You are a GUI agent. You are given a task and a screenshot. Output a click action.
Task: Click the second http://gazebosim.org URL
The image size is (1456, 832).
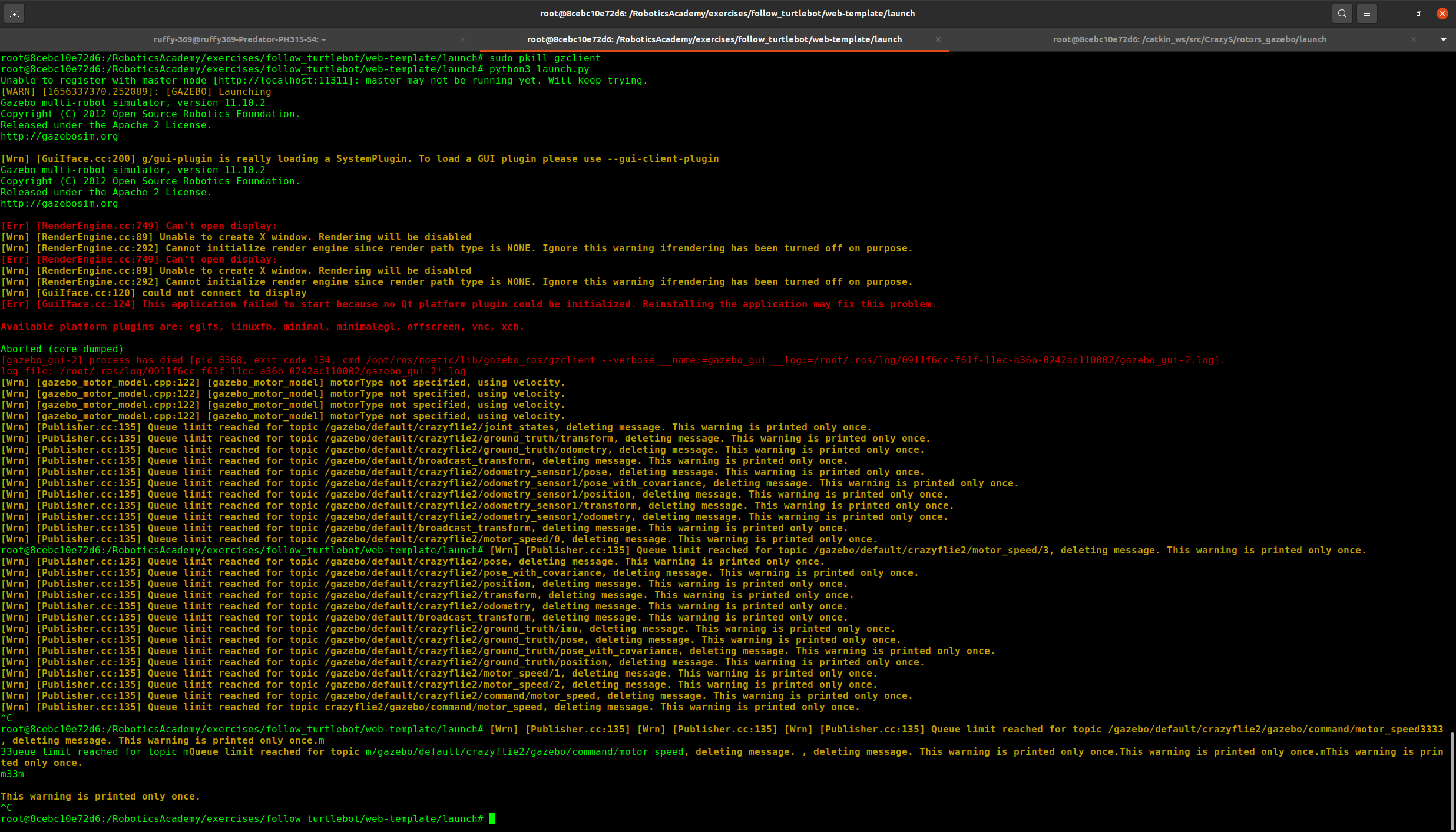point(59,204)
